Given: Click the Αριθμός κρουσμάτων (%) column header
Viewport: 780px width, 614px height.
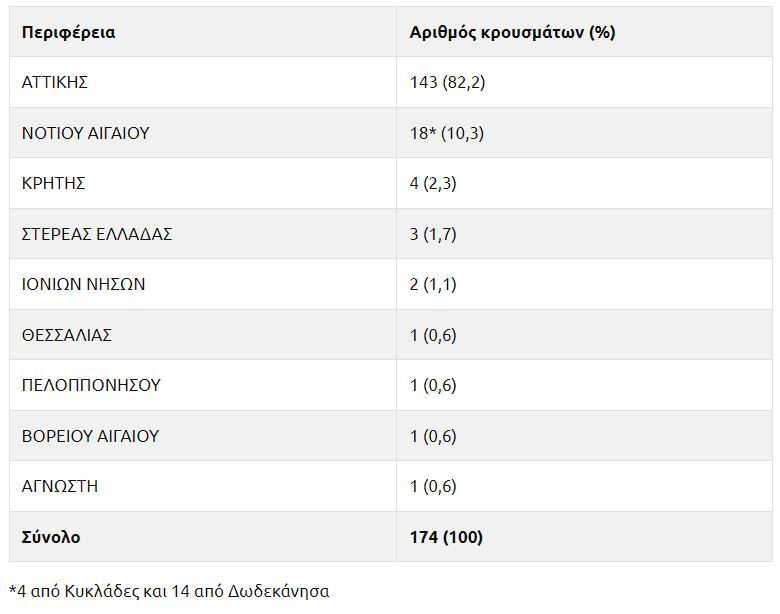Looking at the screenshot, I should [x=512, y=32].
